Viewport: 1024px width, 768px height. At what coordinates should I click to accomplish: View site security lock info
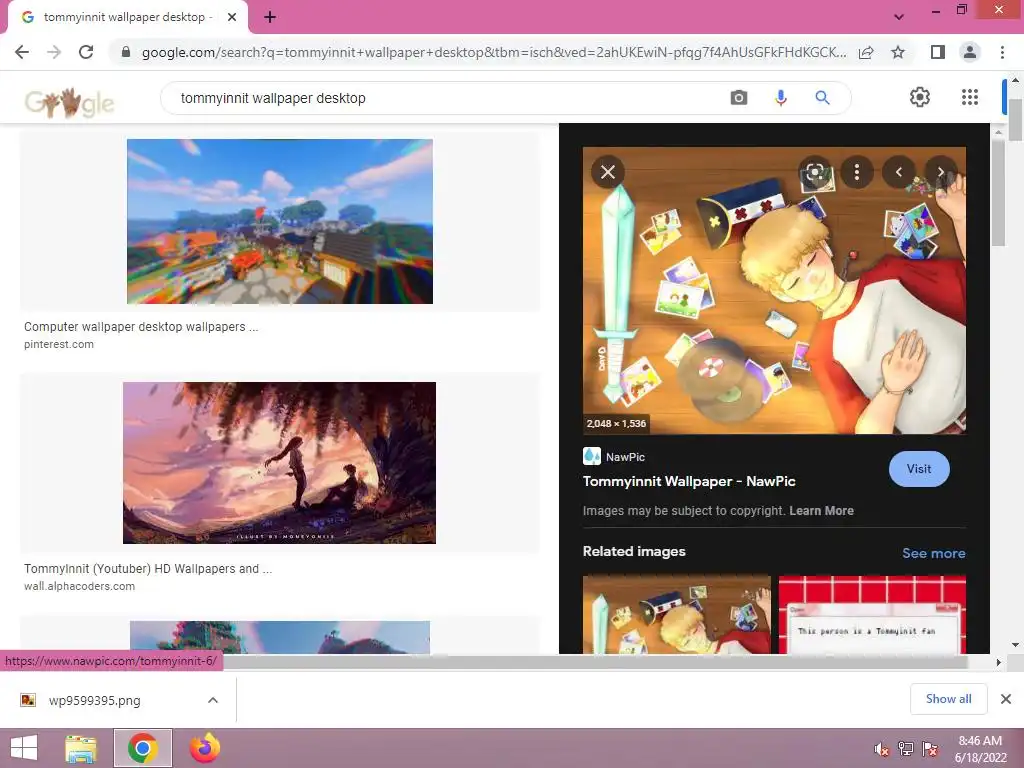pos(126,52)
